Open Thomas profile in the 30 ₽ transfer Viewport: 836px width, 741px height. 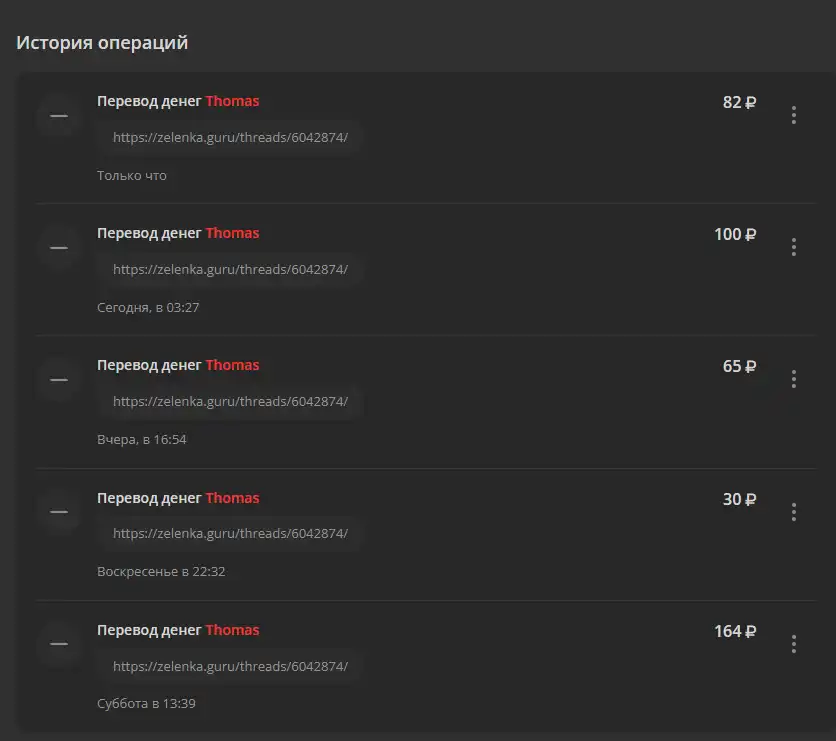point(232,498)
